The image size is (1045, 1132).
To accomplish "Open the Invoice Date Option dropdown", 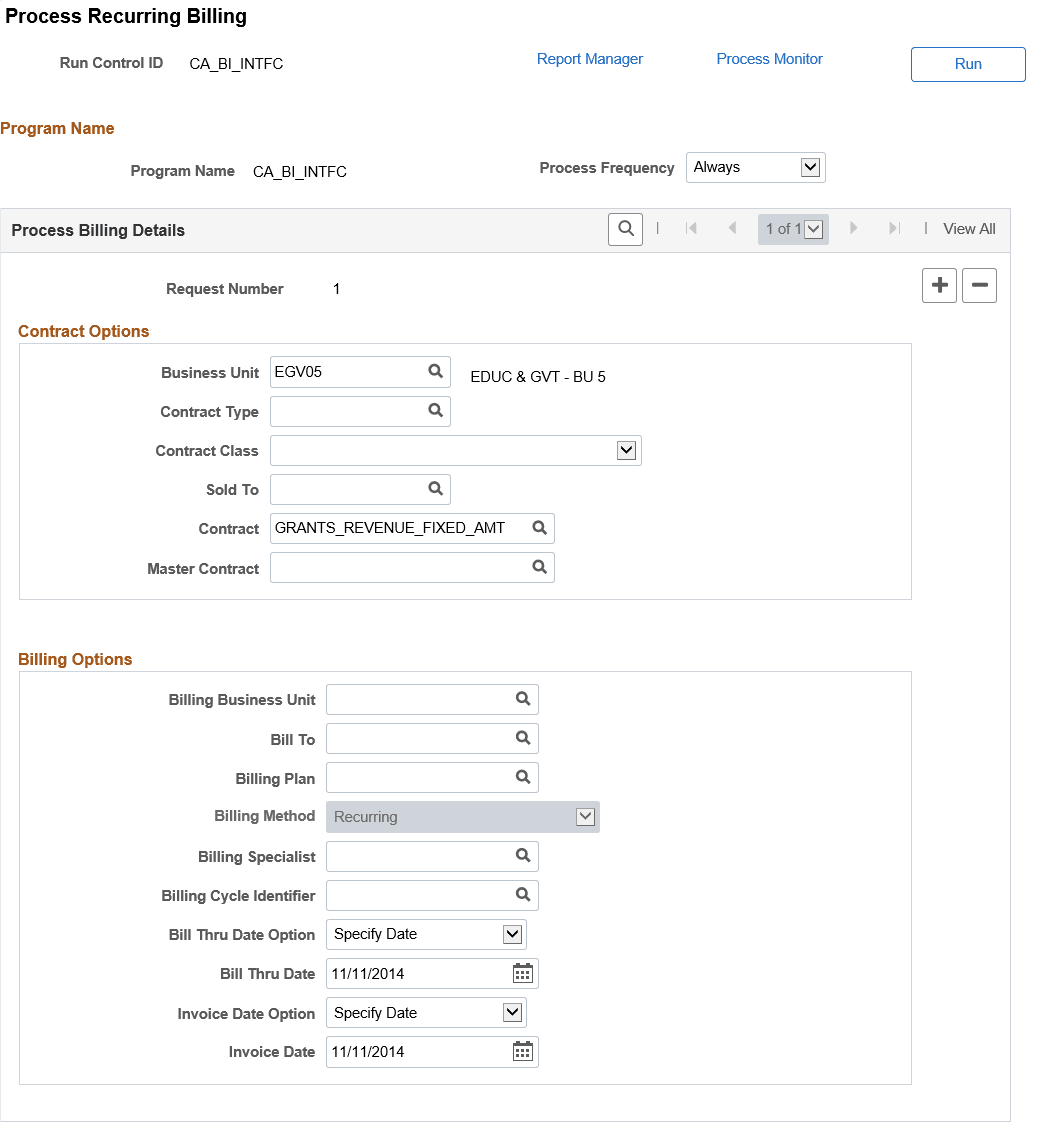I will pos(512,1012).
